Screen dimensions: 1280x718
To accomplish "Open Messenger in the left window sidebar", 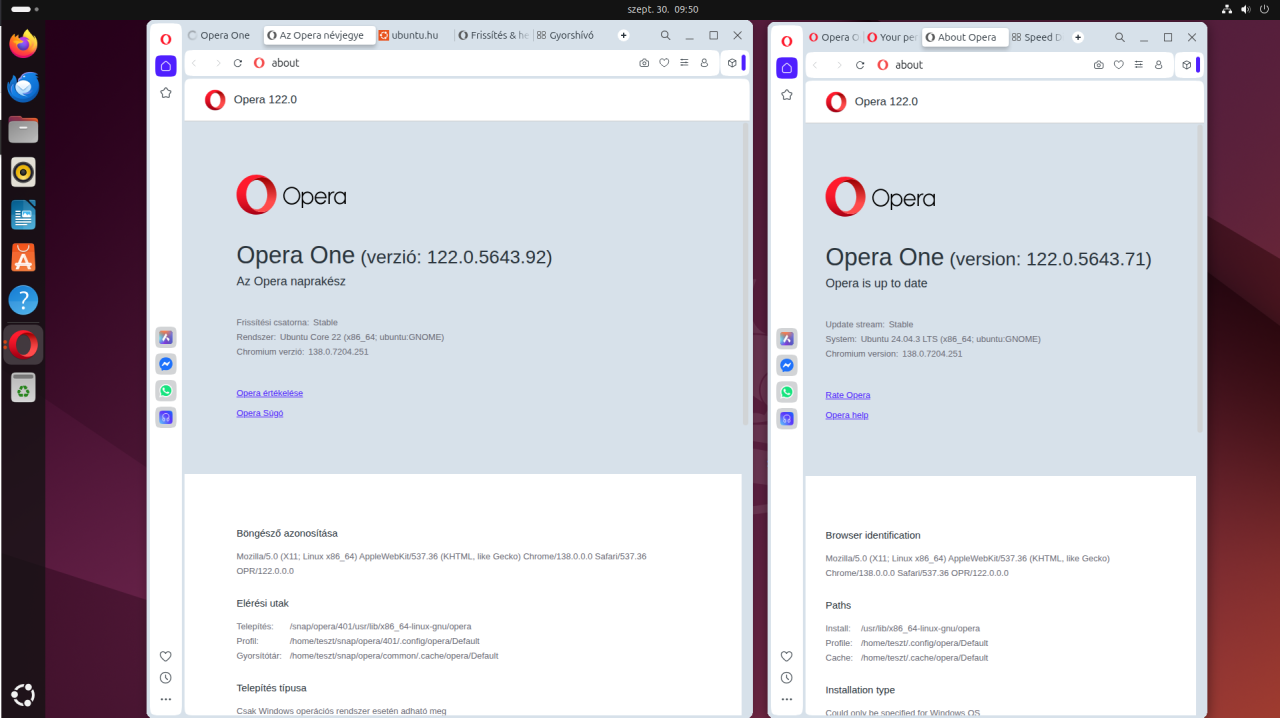I will pyautogui.click(x=166, y=364).
